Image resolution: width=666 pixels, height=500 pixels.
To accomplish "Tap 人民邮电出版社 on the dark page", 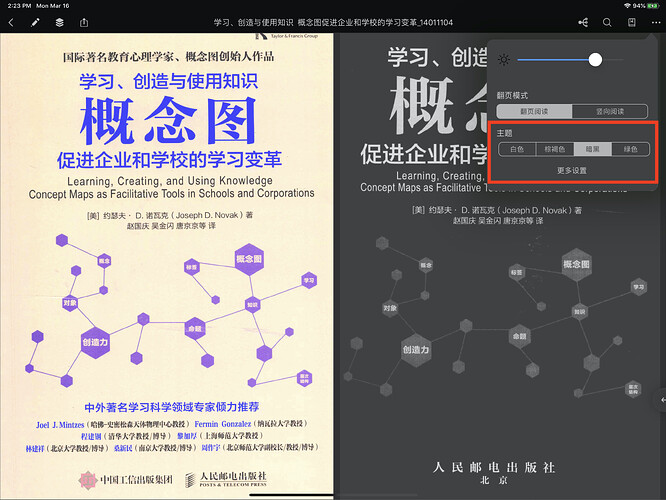I will click(x=494, y=468).
